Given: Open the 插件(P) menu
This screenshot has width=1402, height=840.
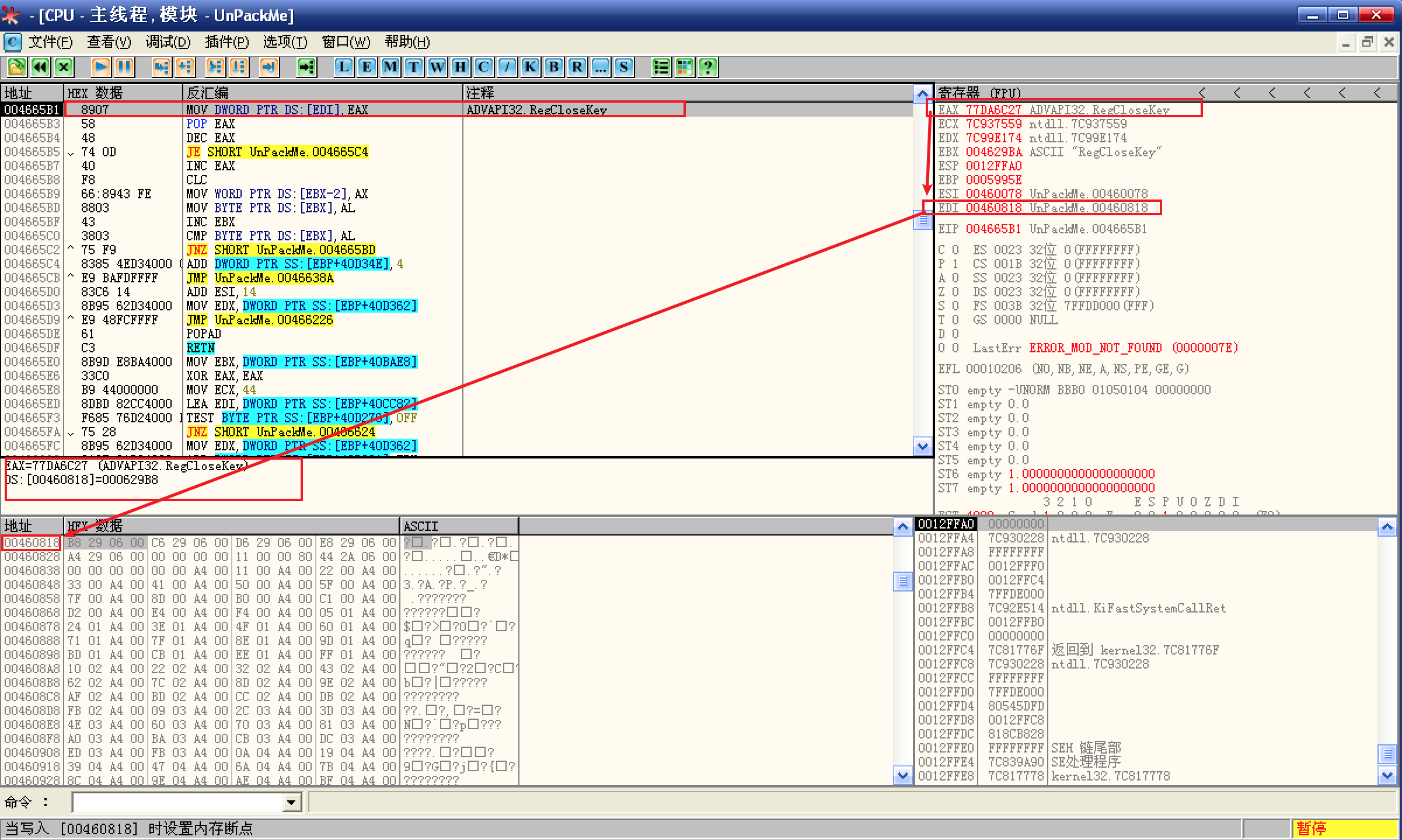Looking at the screenshot, I should (x=226, y=42).
